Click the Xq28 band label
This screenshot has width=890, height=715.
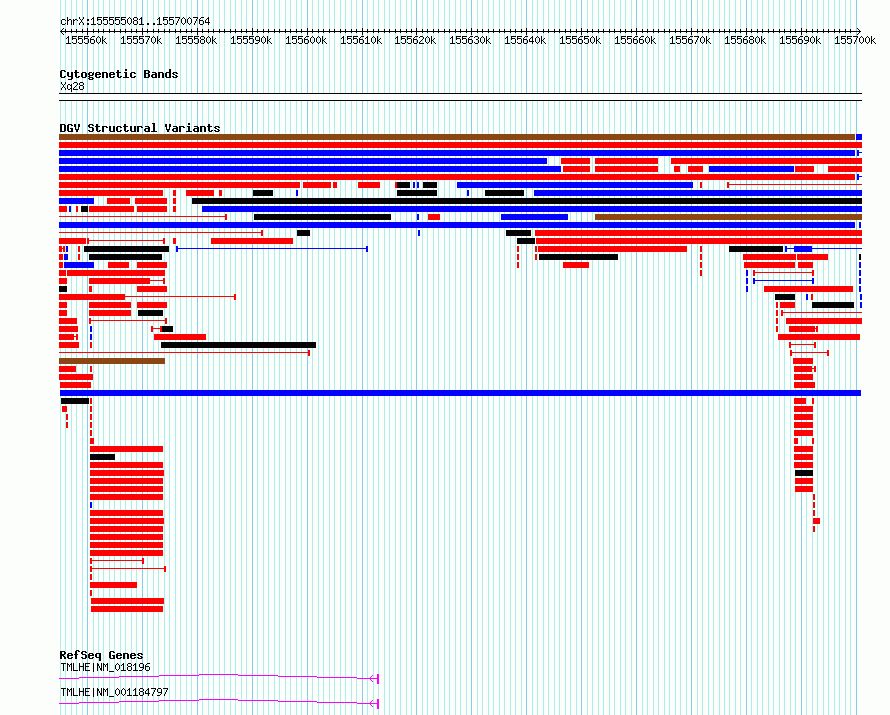pos(72,86)
